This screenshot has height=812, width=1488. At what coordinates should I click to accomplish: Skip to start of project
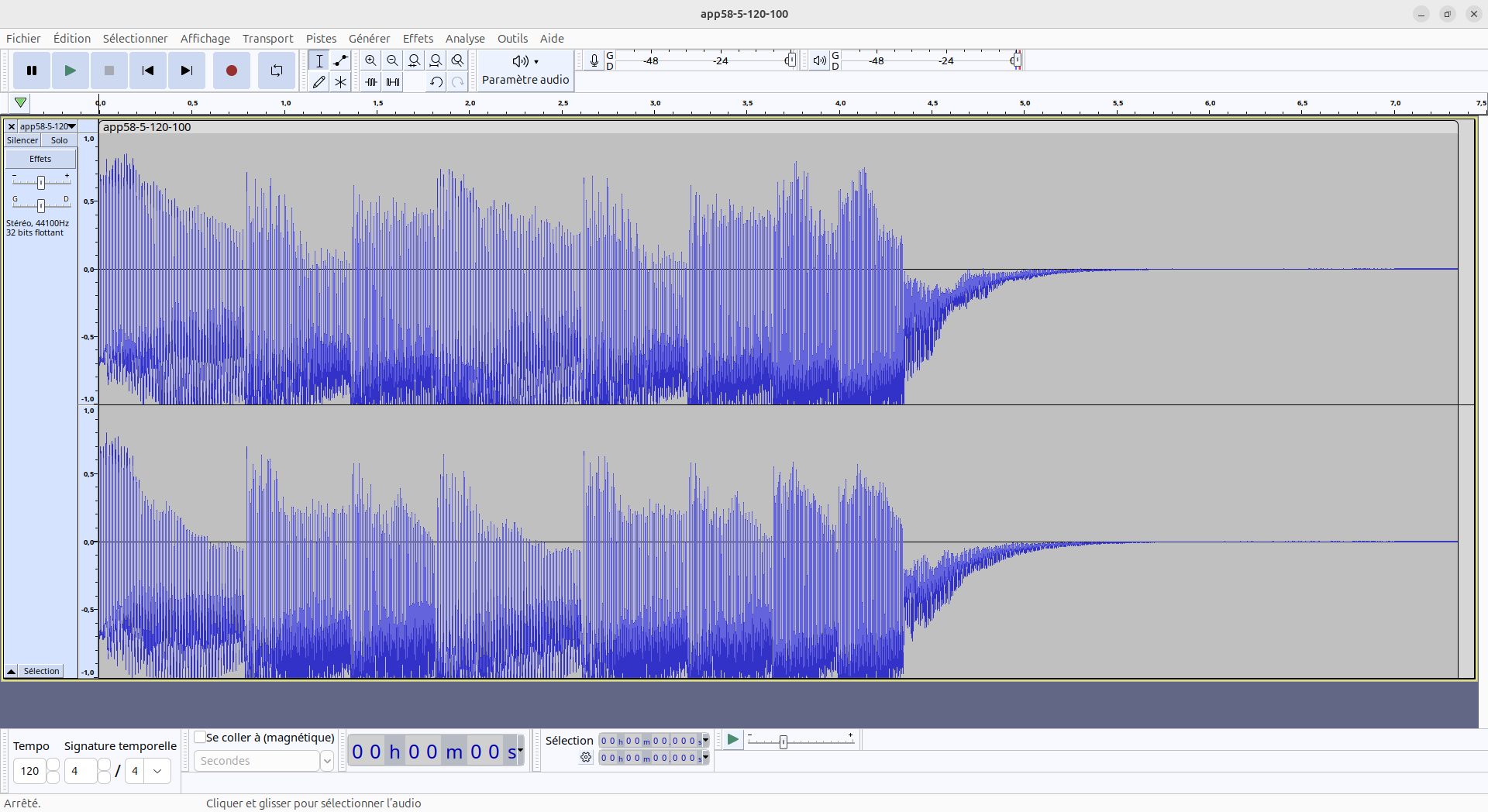tap(147, 71)
